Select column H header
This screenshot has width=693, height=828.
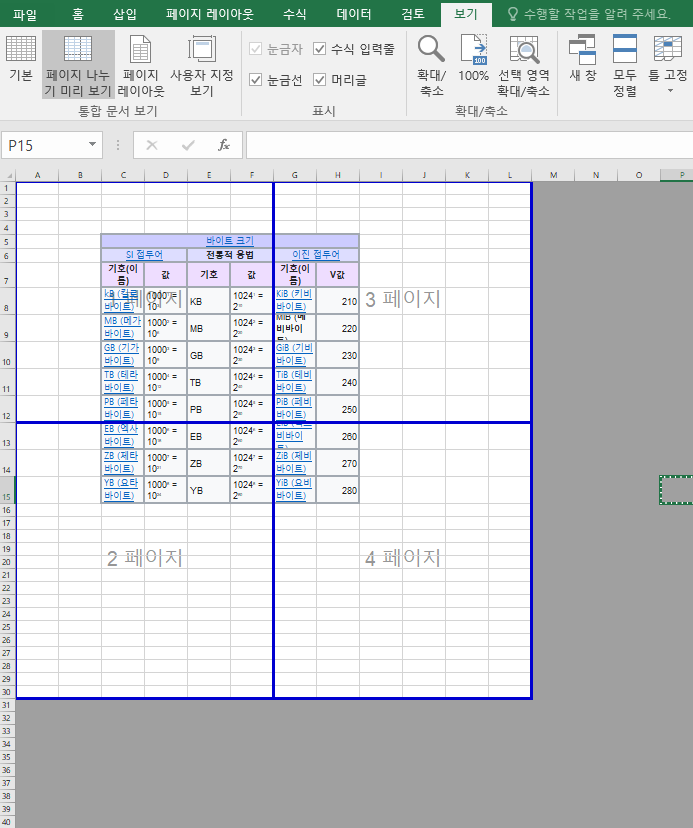[x=338, y=175]
